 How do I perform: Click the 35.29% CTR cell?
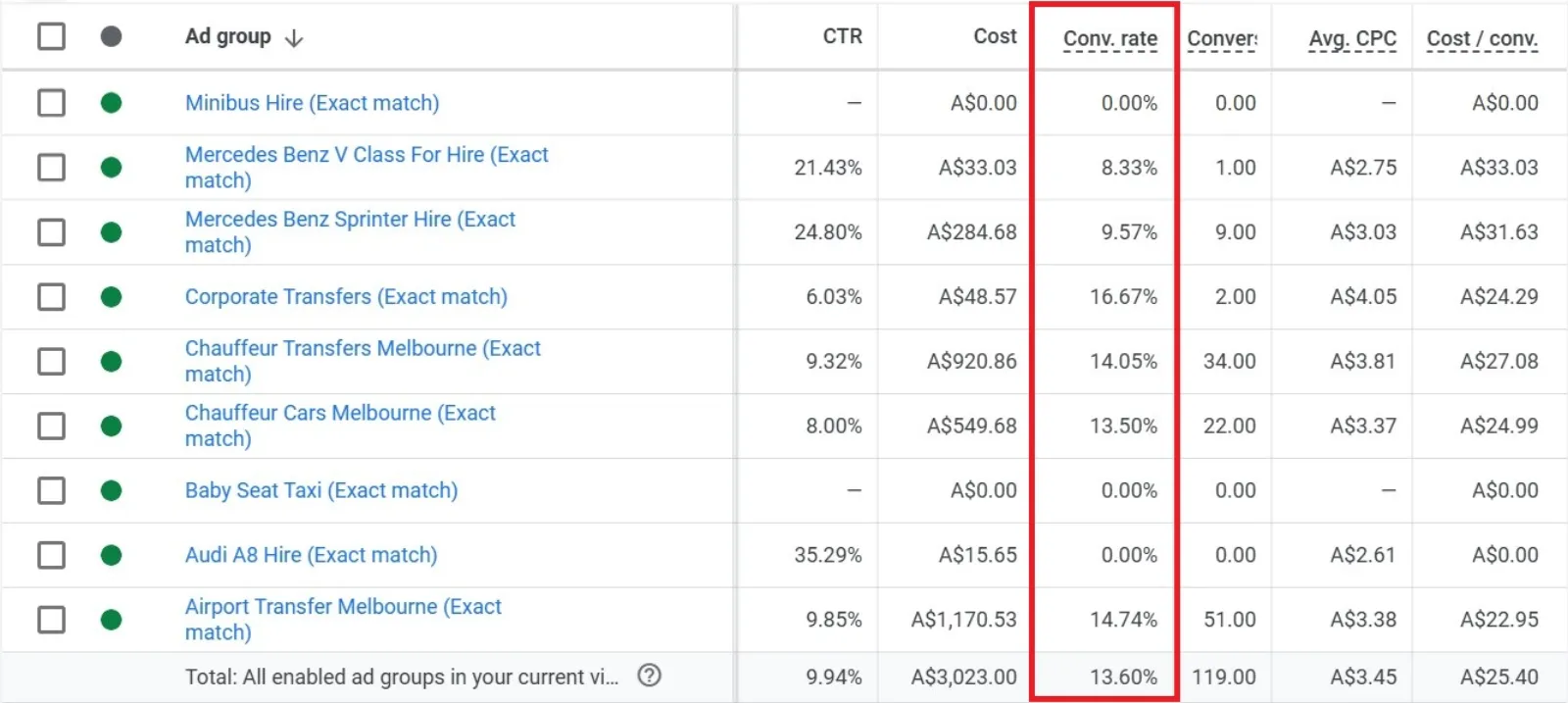pos(828,555)
